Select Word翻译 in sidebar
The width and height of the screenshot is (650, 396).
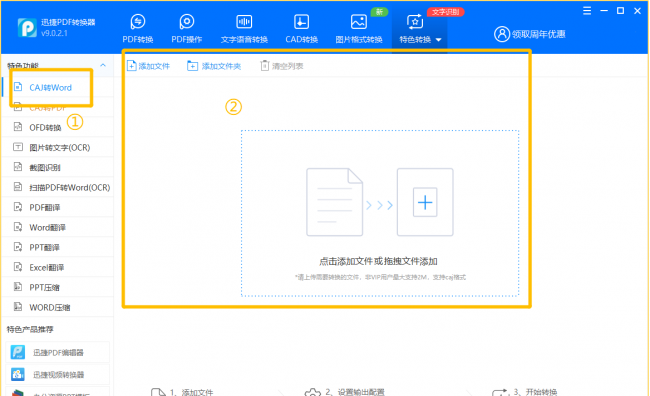[58, 227]
